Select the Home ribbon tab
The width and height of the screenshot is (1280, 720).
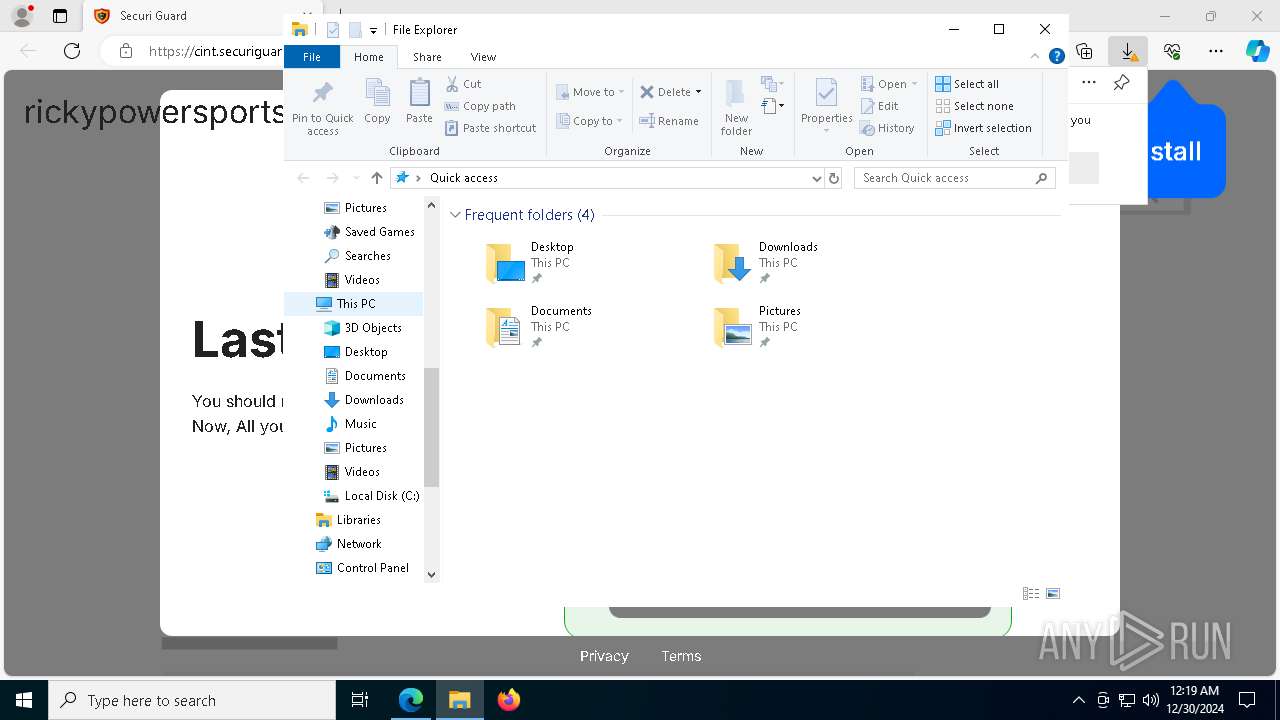(x=369, y=57)
